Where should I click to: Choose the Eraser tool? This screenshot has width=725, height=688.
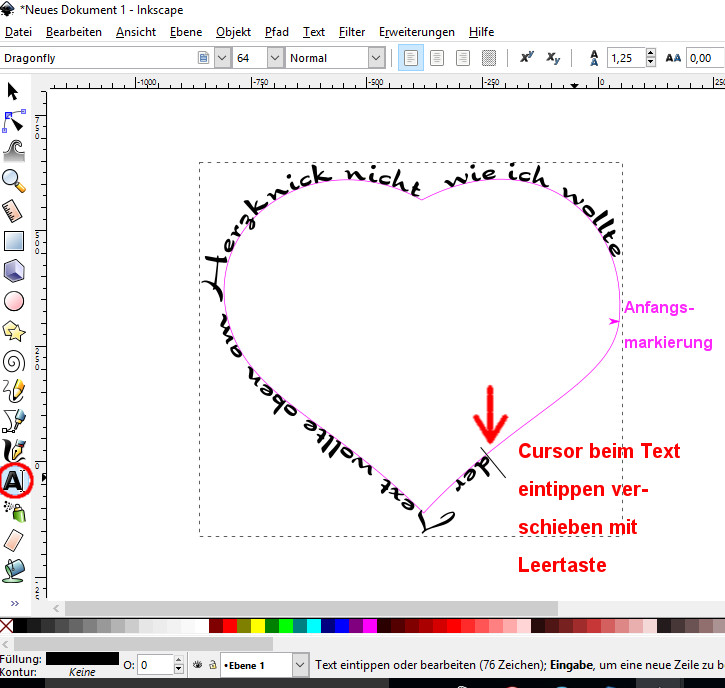click(13, 540)
